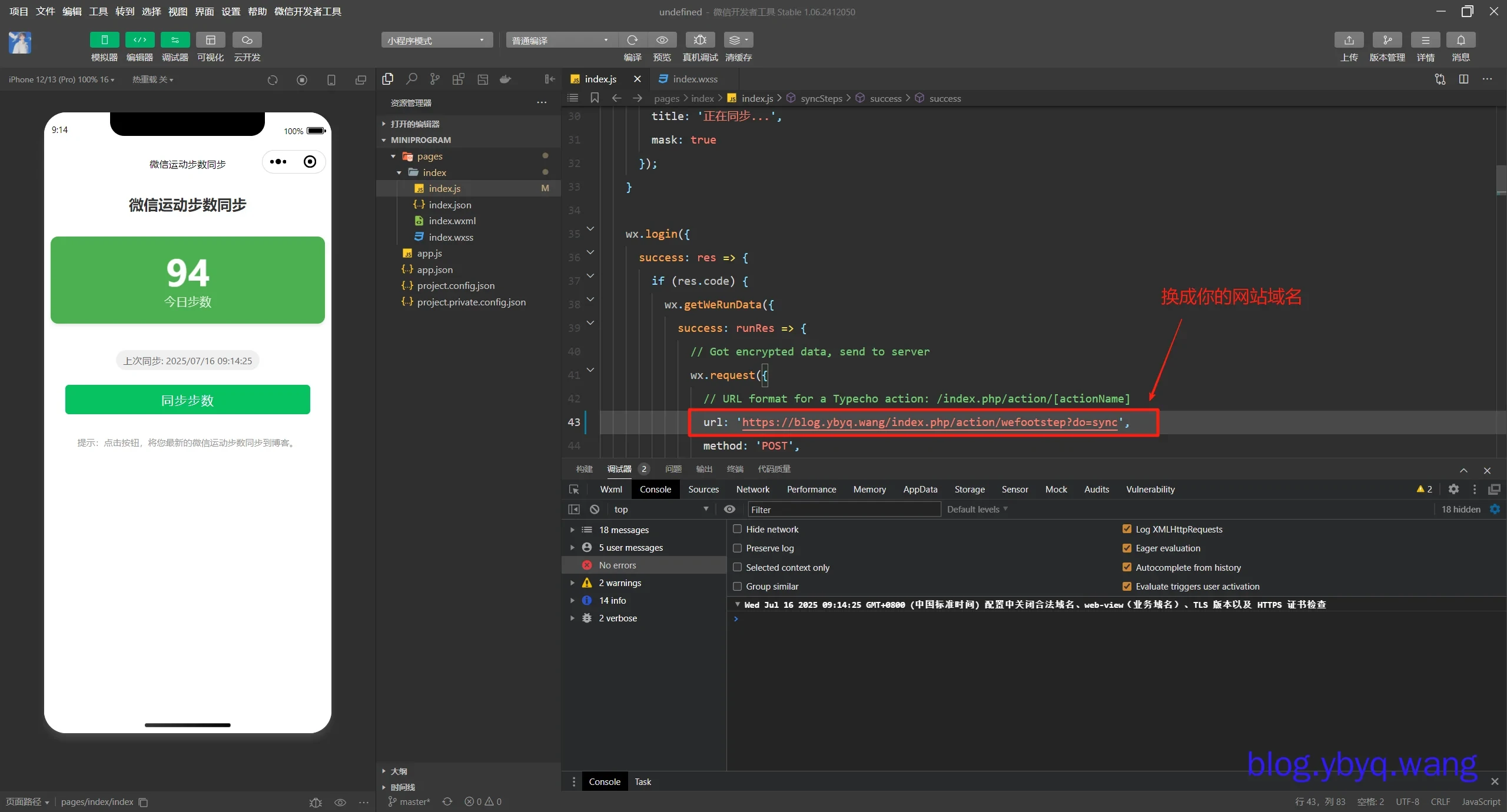Expand the 打开的编辑器 section
Image resolution: width=1507 pixels, height=812 pixels.
tap(468, 124)
